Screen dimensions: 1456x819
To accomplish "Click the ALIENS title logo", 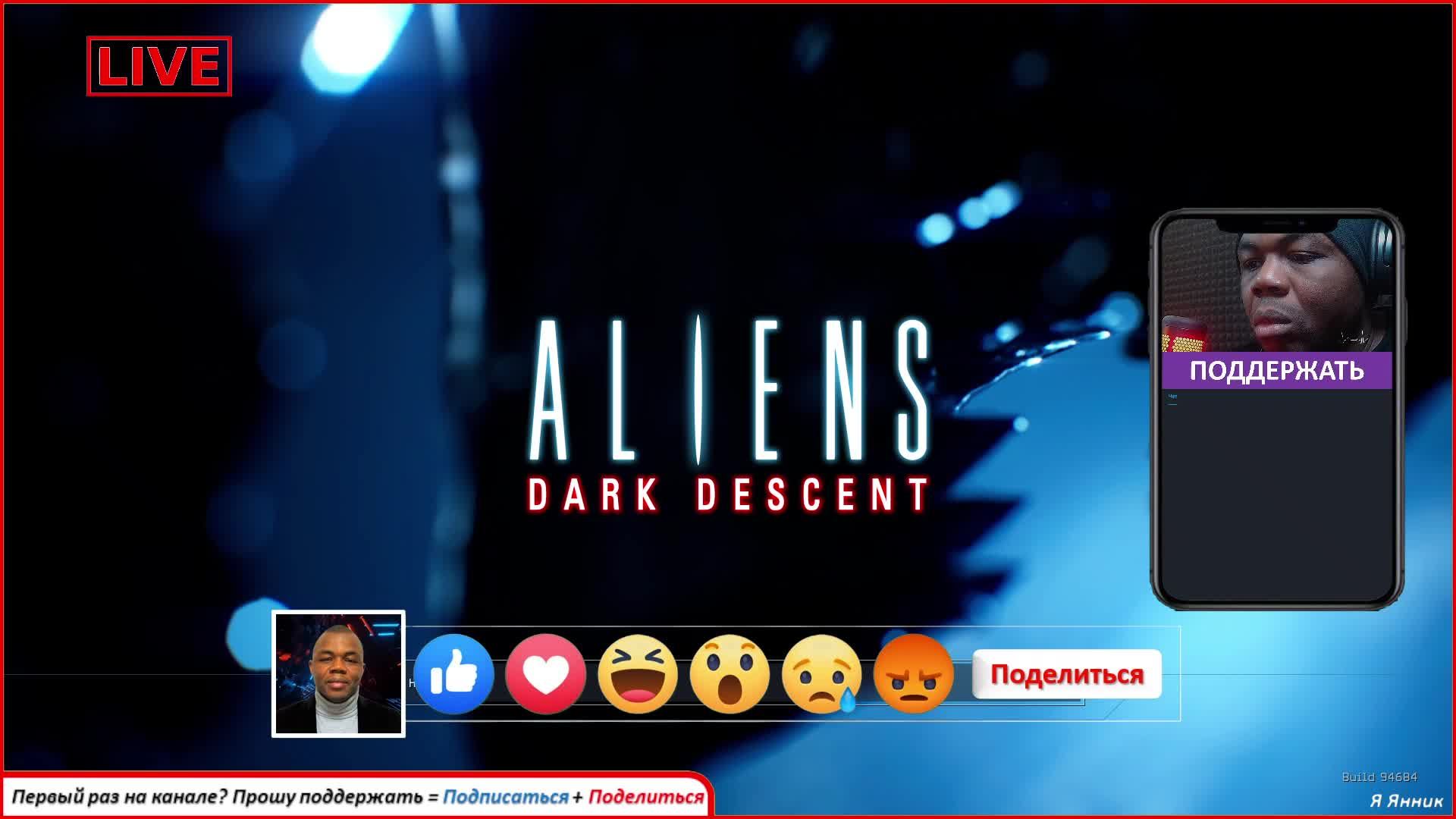I will (728, 391).
